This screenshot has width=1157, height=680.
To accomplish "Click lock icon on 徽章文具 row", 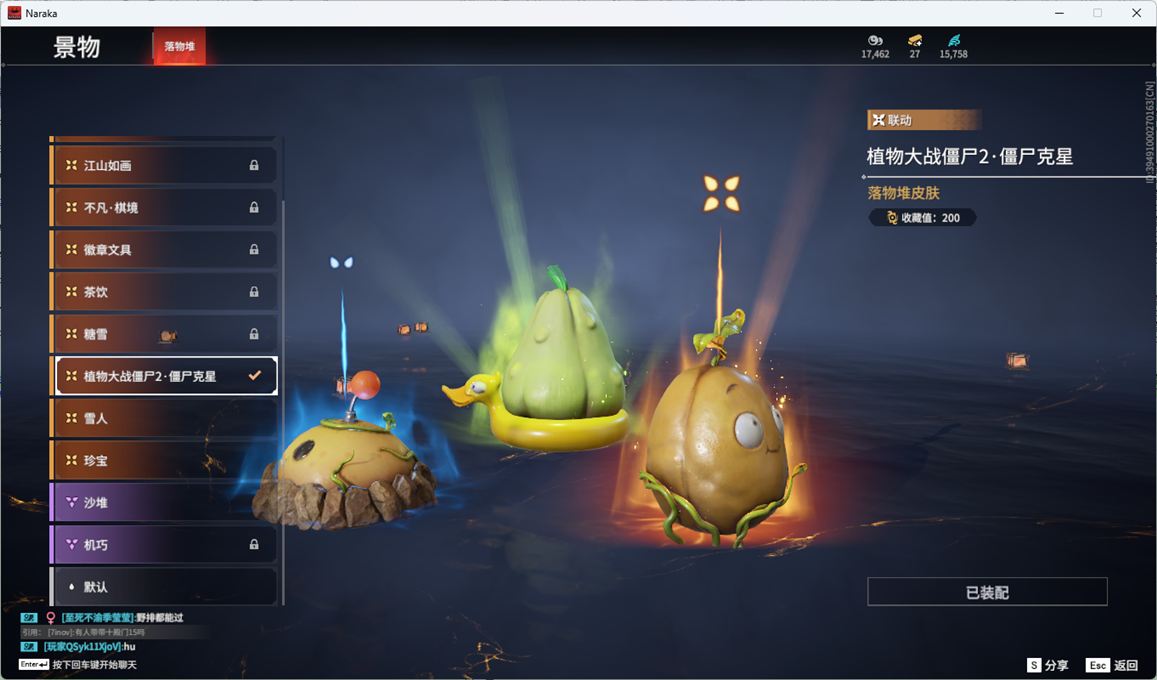I will (254, 249).
